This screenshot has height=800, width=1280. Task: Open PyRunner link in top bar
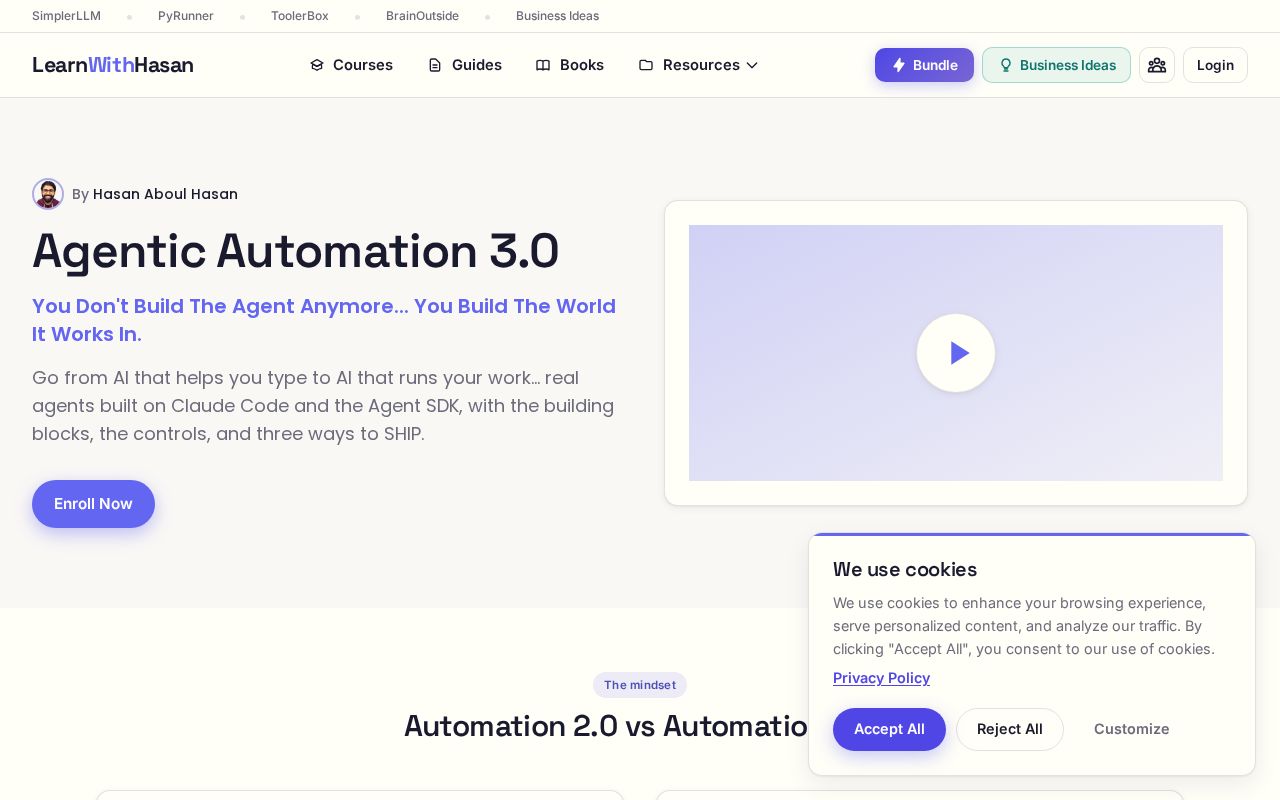186,16
